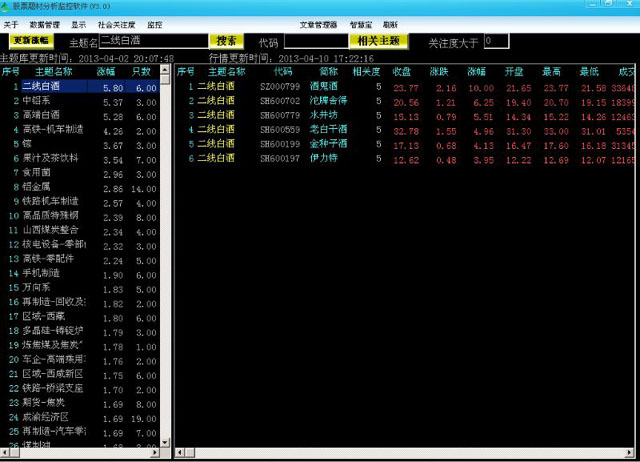Open the 社会关注度 menu

coord(116,25)
